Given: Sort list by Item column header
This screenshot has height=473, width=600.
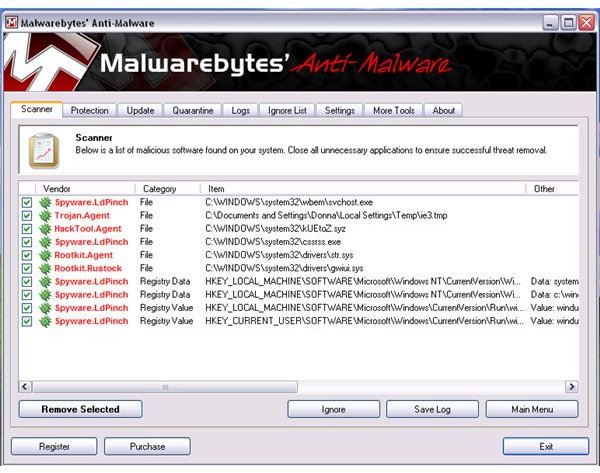Looking at the screenshot, I should pos(363,189).
